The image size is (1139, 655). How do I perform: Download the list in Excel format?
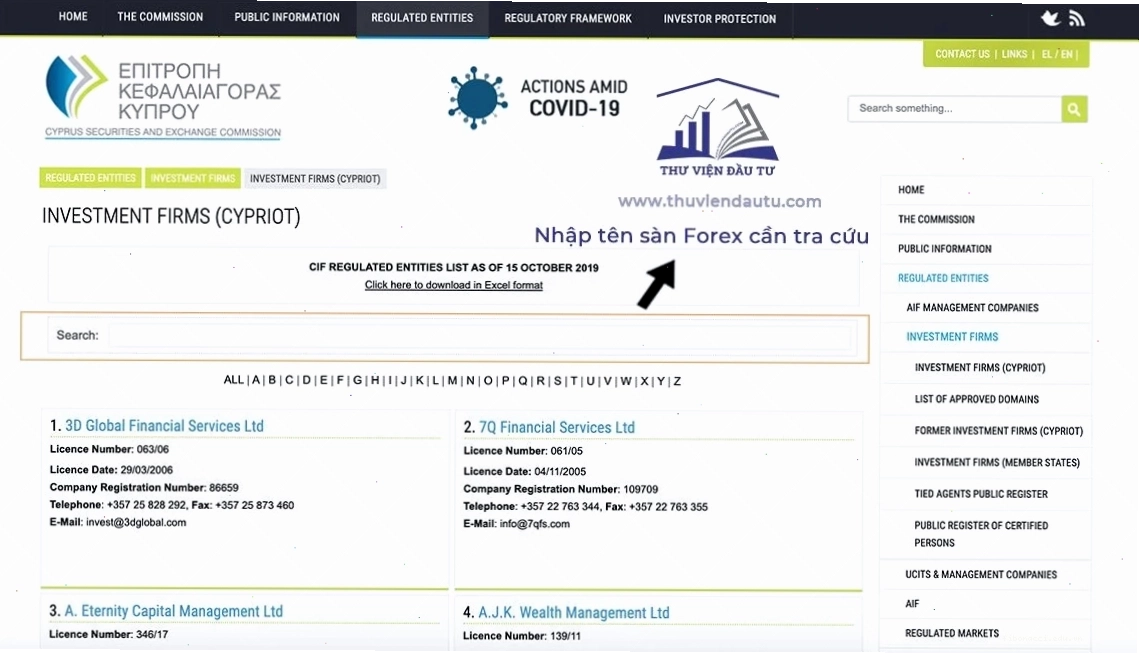(453, 285)
